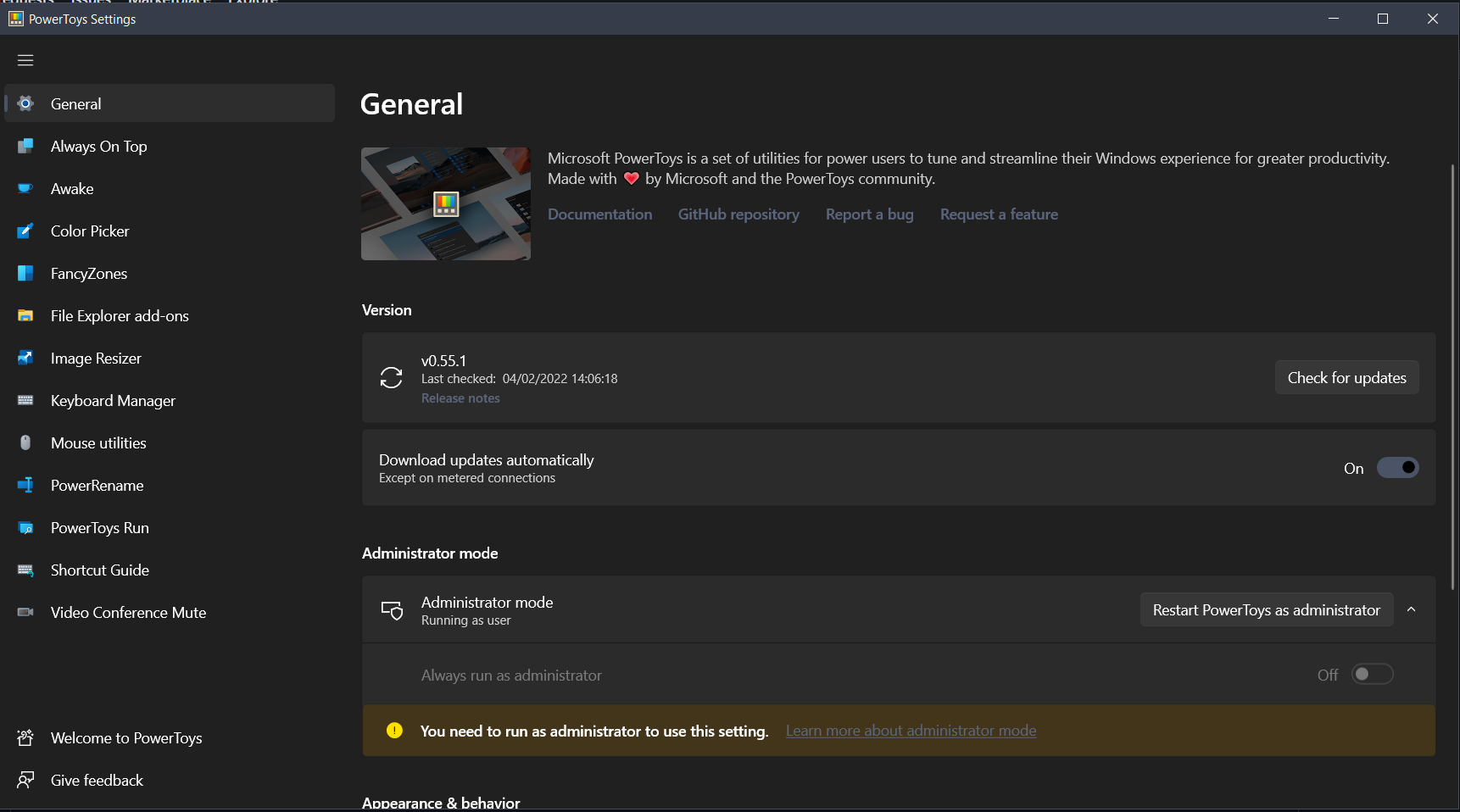Go to the General settings page
The width and height of the screenshot is (1460, 812).
(x=77, y=103)
